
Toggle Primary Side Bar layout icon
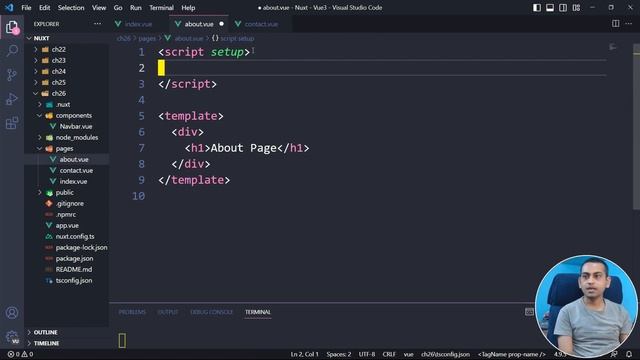[537, 8]
